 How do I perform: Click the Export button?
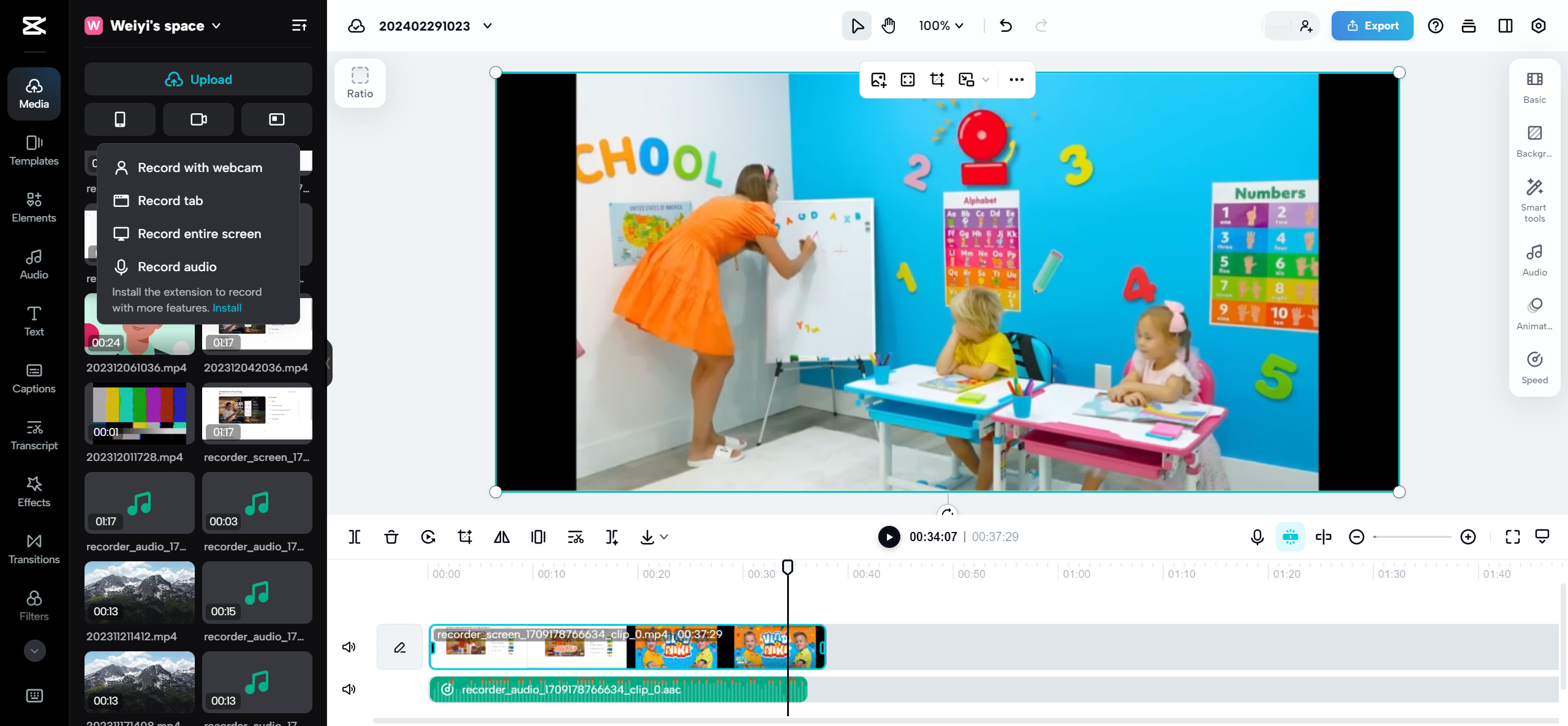click(1372, 26)
